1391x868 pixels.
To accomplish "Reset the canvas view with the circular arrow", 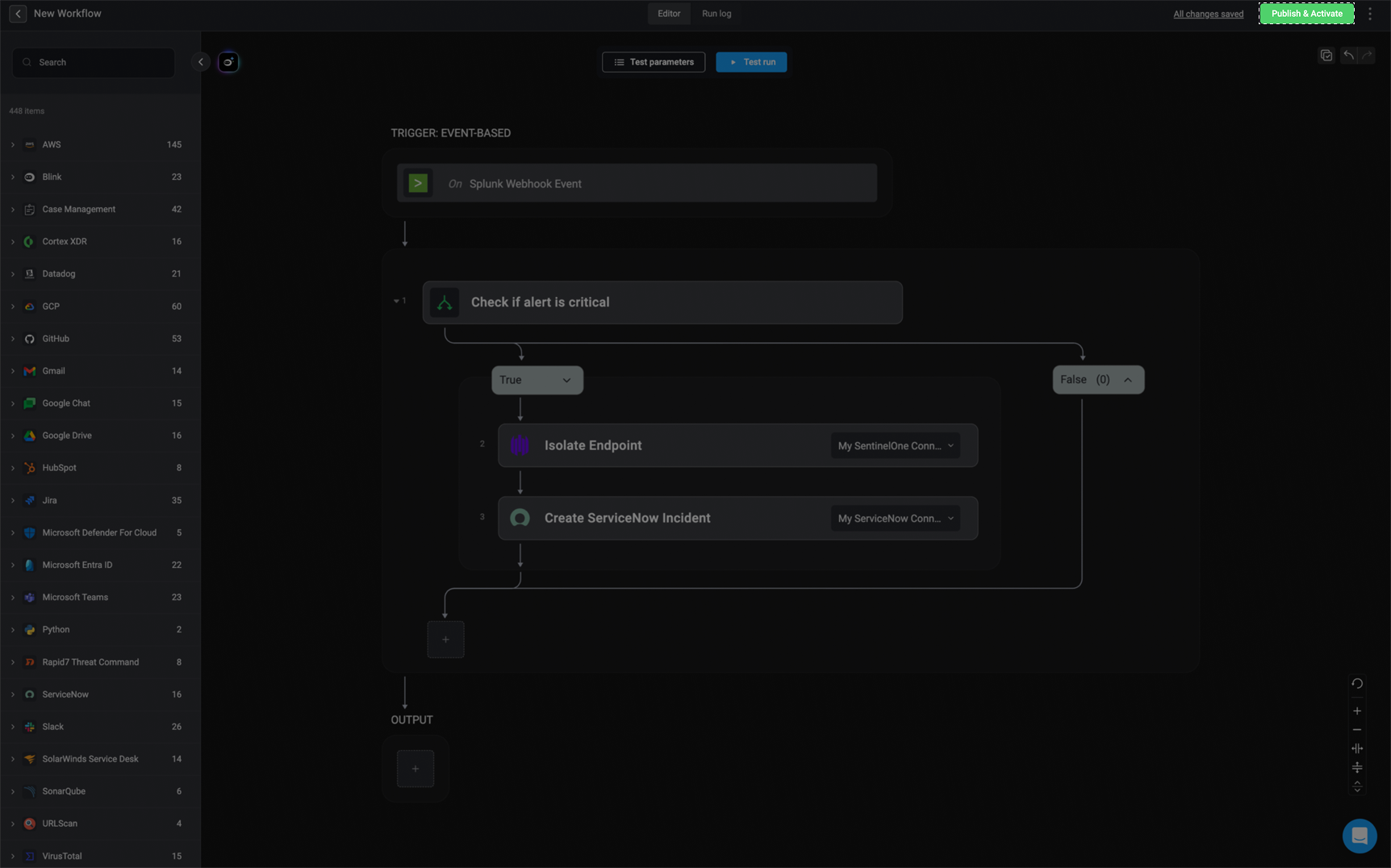I will tap(1357, 683).
